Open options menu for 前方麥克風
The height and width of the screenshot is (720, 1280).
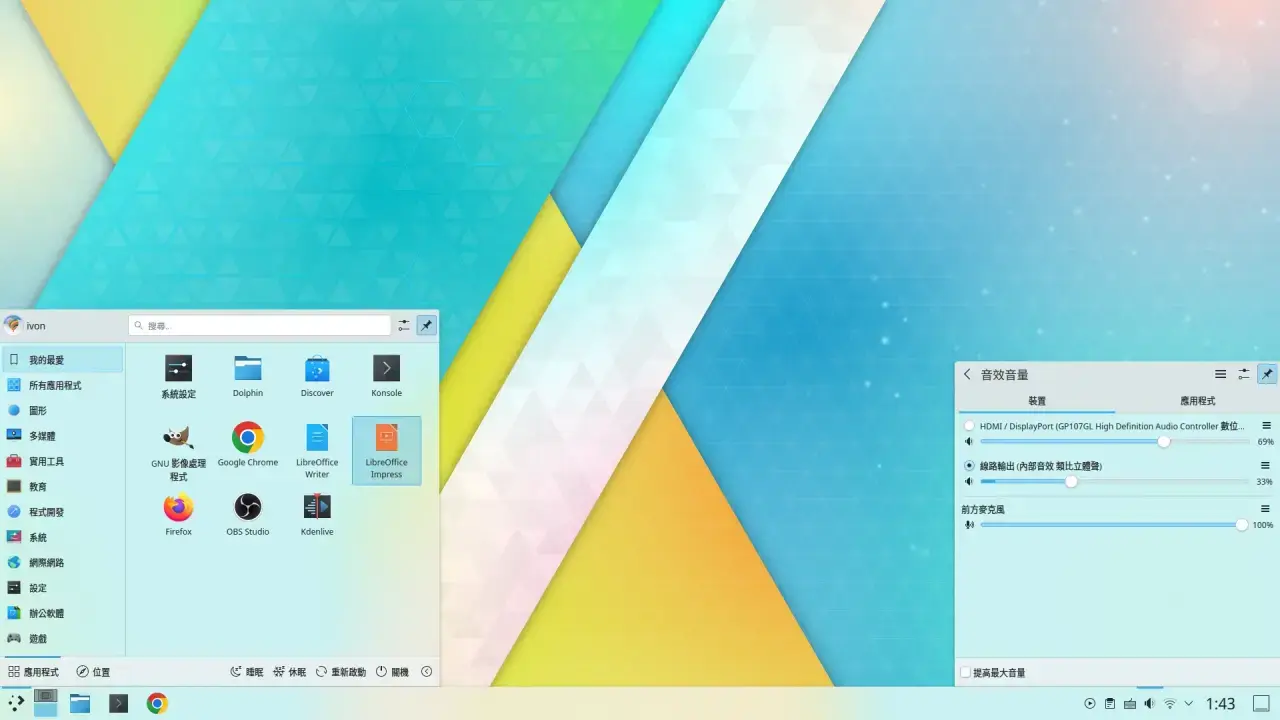(x=1264, y=509)
